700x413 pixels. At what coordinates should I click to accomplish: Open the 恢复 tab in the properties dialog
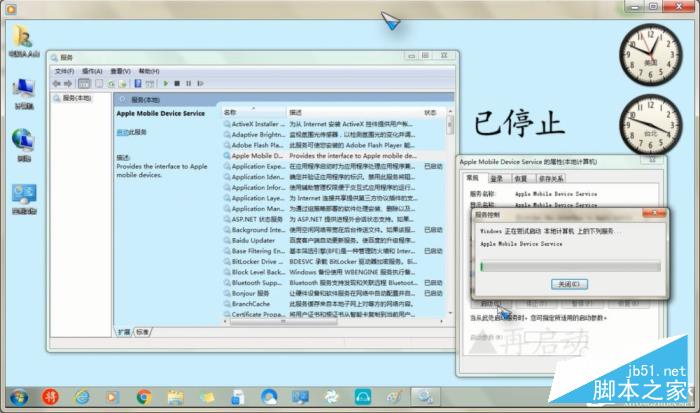[521, 179]
